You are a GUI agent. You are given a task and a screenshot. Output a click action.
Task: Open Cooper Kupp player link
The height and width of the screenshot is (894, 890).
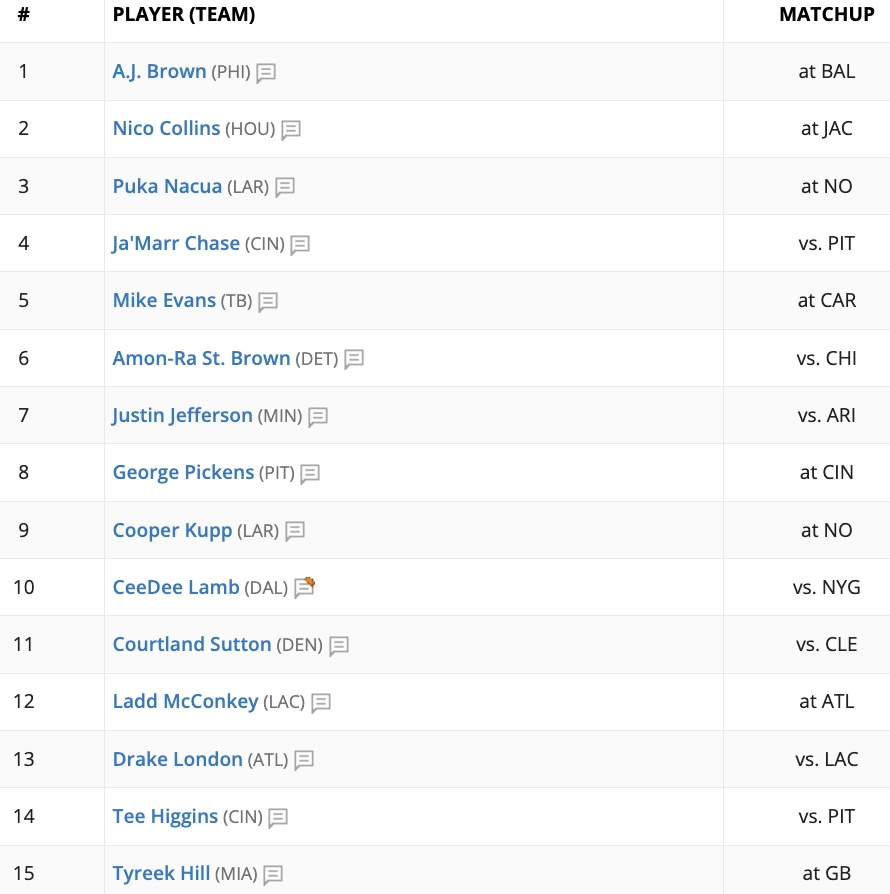click(x=172, y=531)
